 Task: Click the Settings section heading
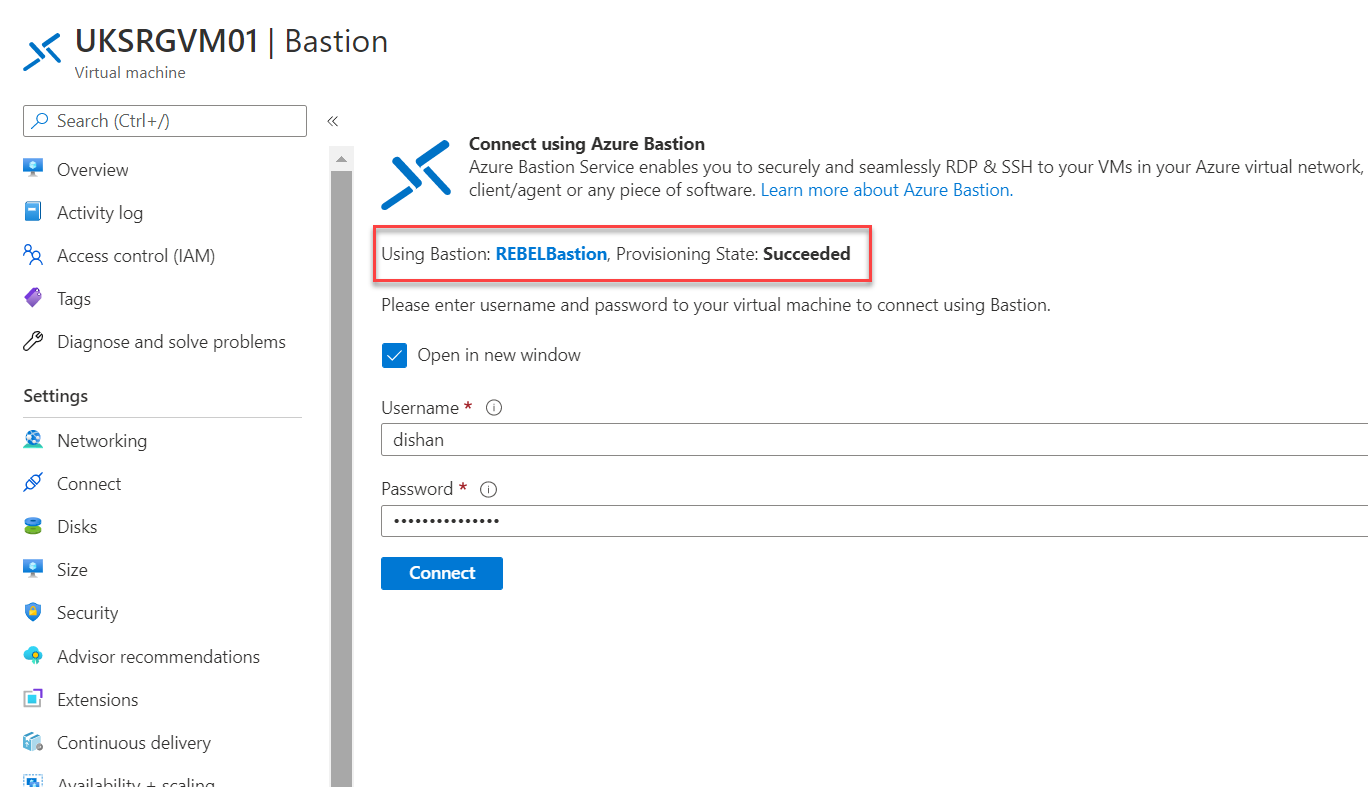[56, 396]
